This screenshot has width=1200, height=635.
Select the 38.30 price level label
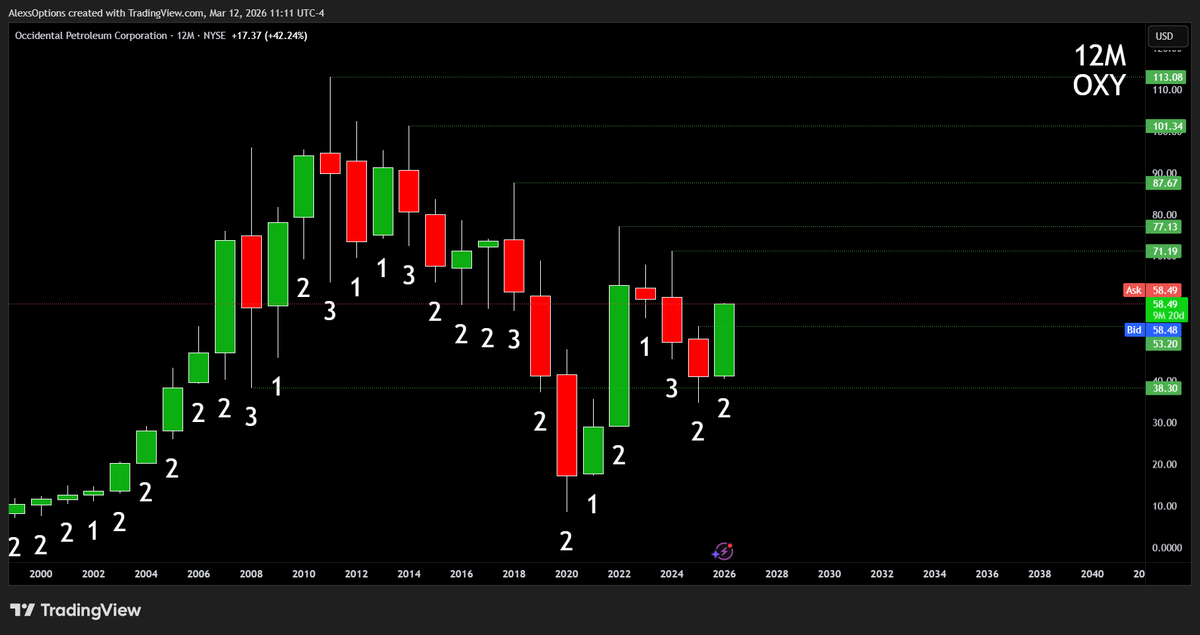[1165, 388]
